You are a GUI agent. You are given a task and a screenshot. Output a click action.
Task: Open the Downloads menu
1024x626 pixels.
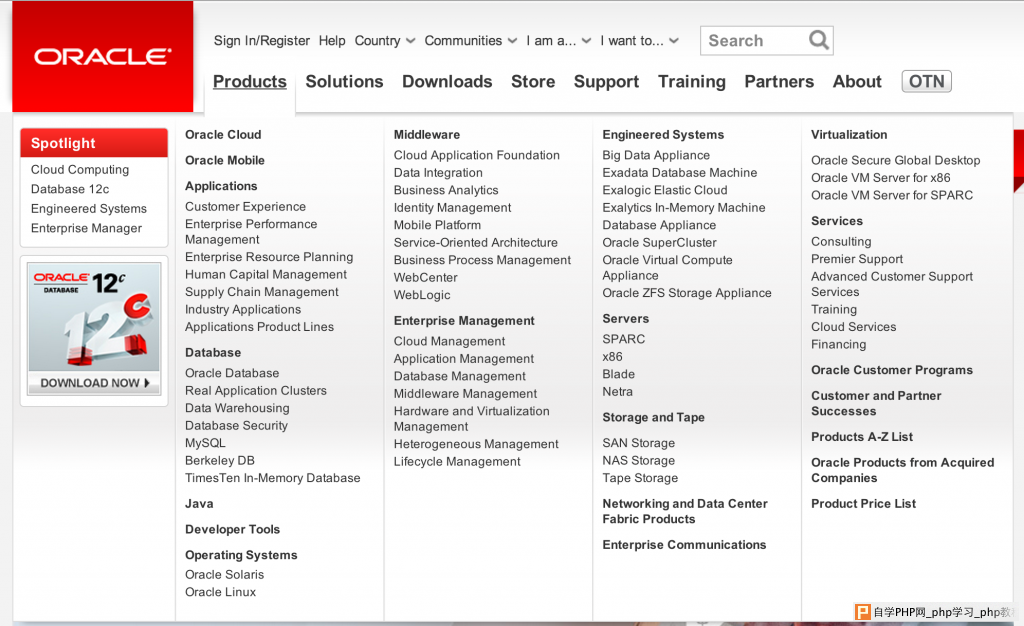click(x=447, y=82)
